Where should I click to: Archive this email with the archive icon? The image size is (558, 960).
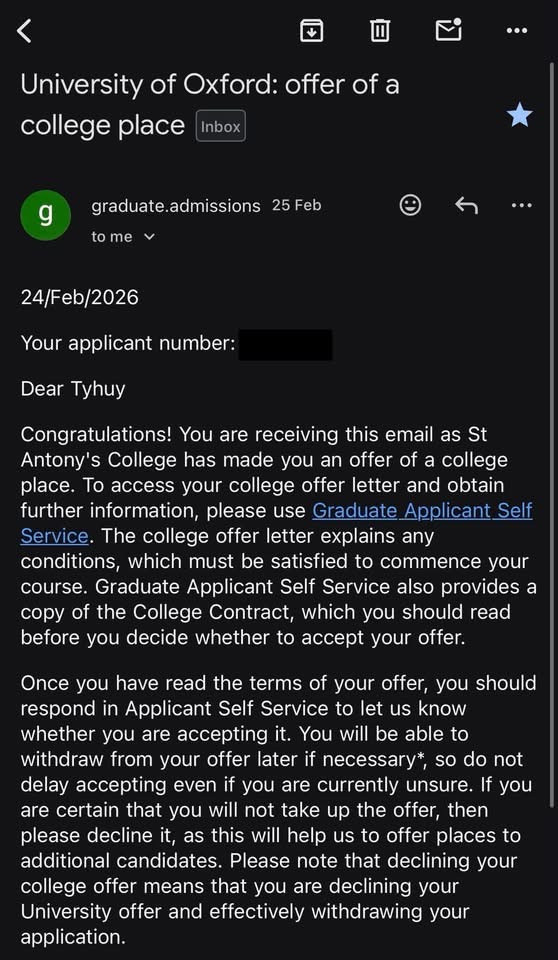[311, 30]
